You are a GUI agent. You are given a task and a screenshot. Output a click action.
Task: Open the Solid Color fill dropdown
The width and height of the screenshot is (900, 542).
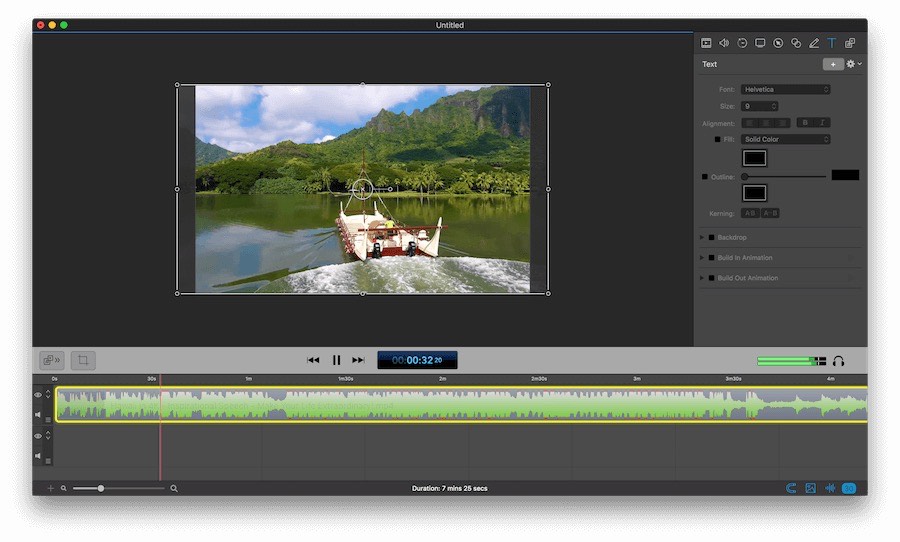[x=785, y=140]
